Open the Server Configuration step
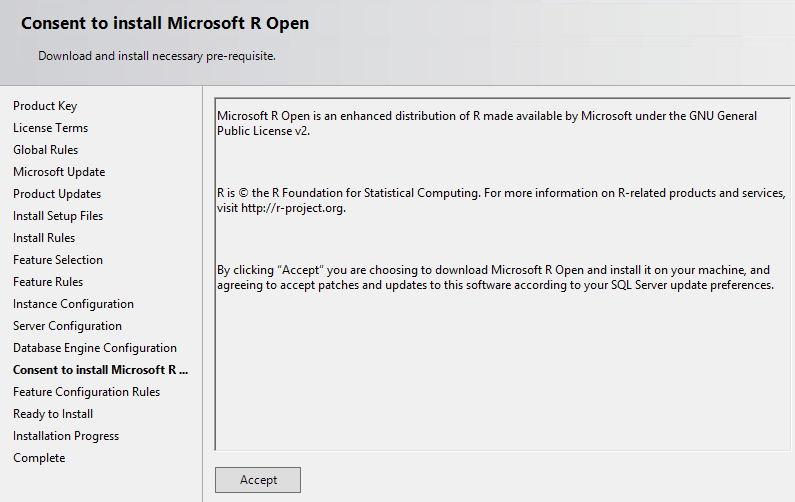Viewport: 795px width, 502px height. (x=67, y=326)
